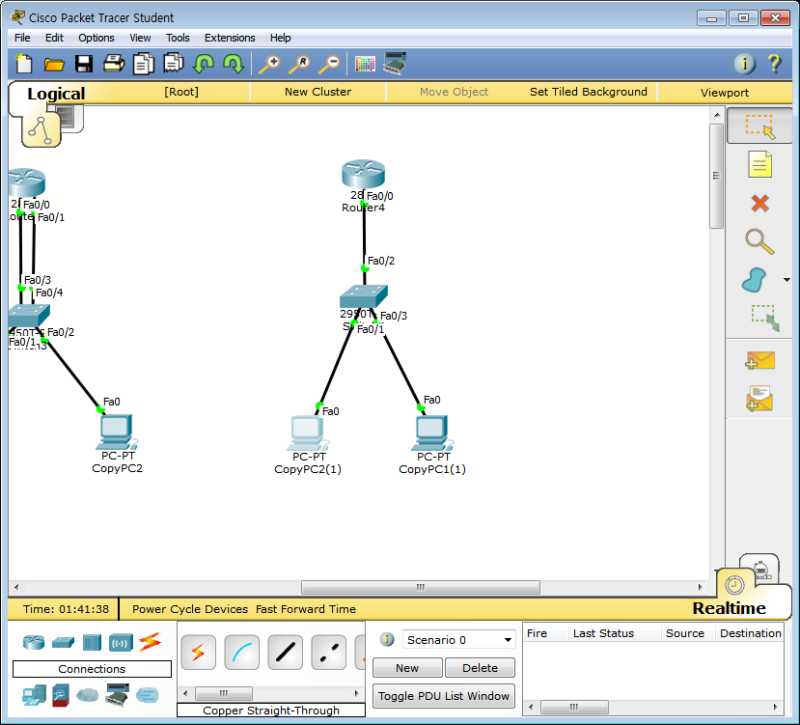800x725 pixels.
Task: Click the Delete scenario button
Action: pyautogui.click(x=480, y=668)
